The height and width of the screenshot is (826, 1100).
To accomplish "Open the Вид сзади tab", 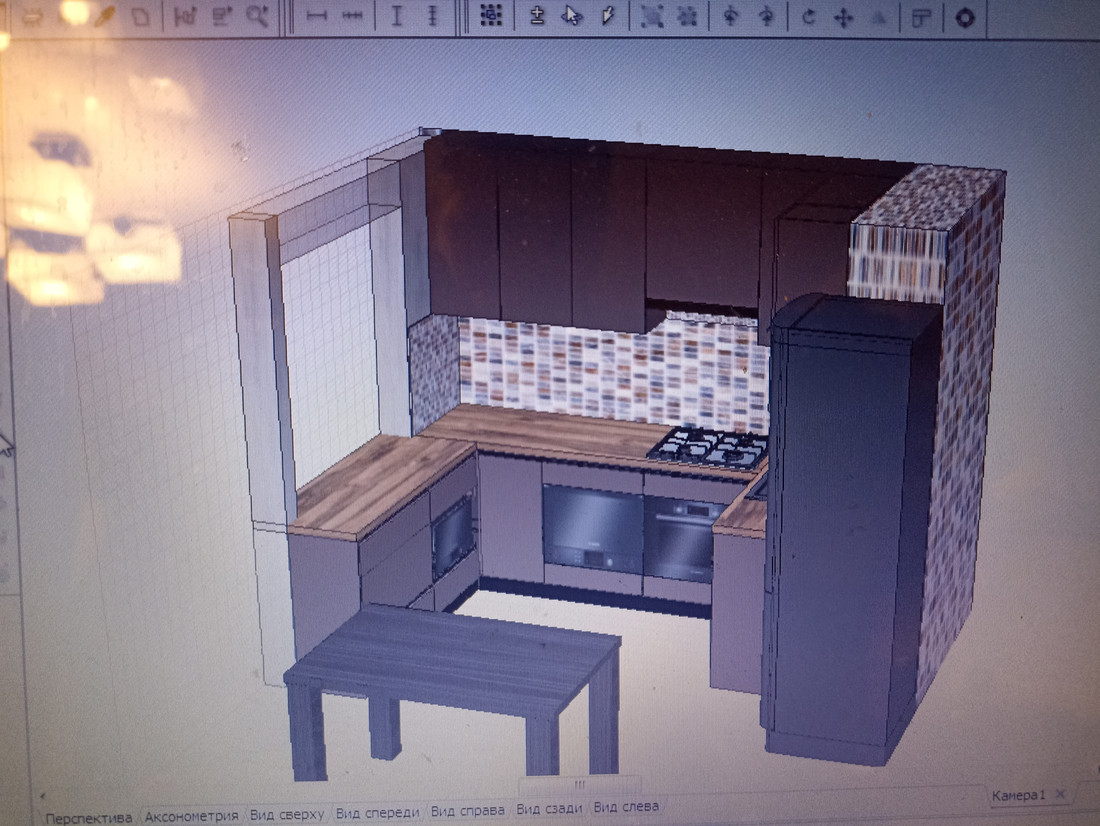I will click(x=549, y=808).
